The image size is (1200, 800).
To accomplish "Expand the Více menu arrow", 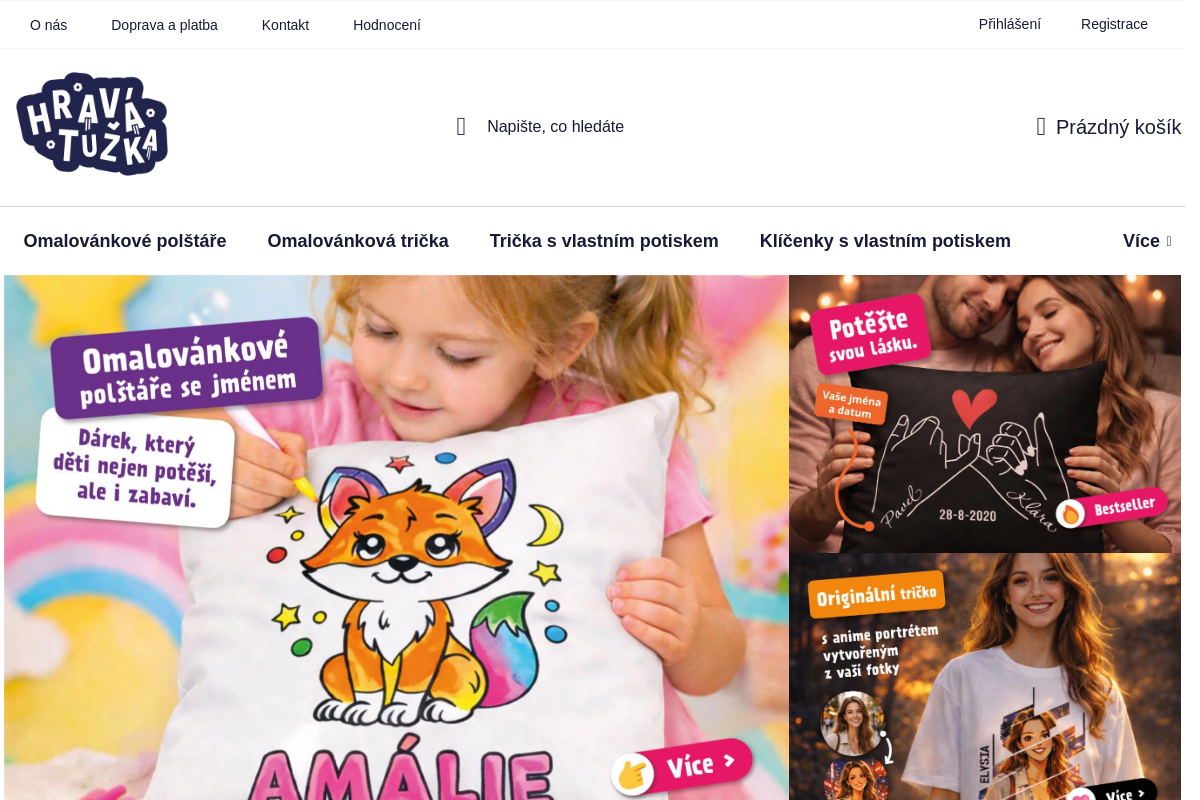I will [x=1169, y=241].
